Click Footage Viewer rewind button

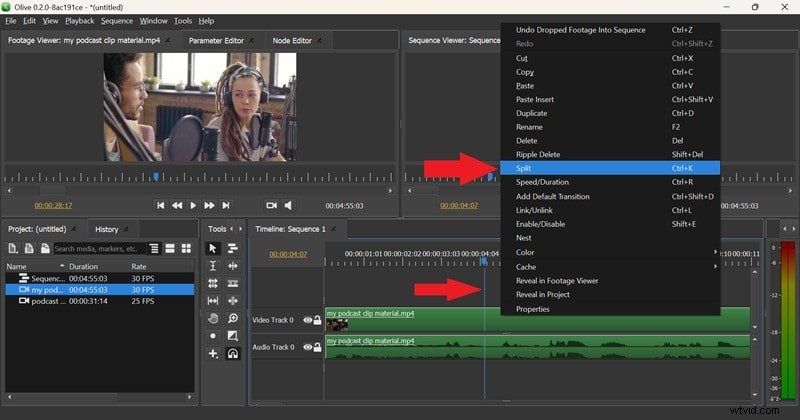(177, 205)
